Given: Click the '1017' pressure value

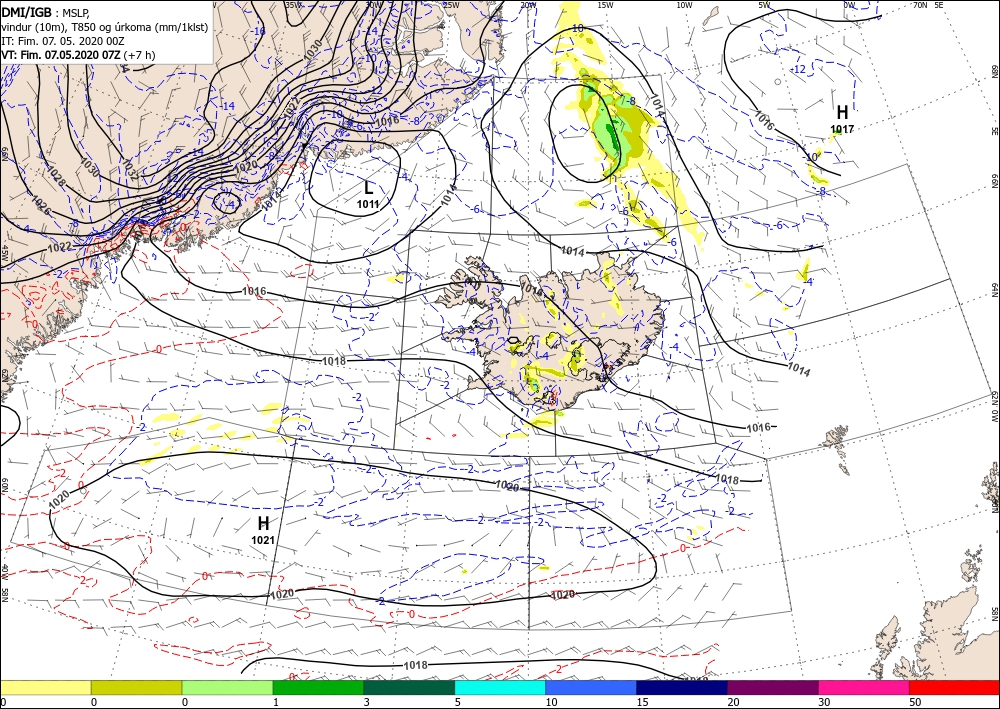Looking at the screenshot, I should click(842, 129).
